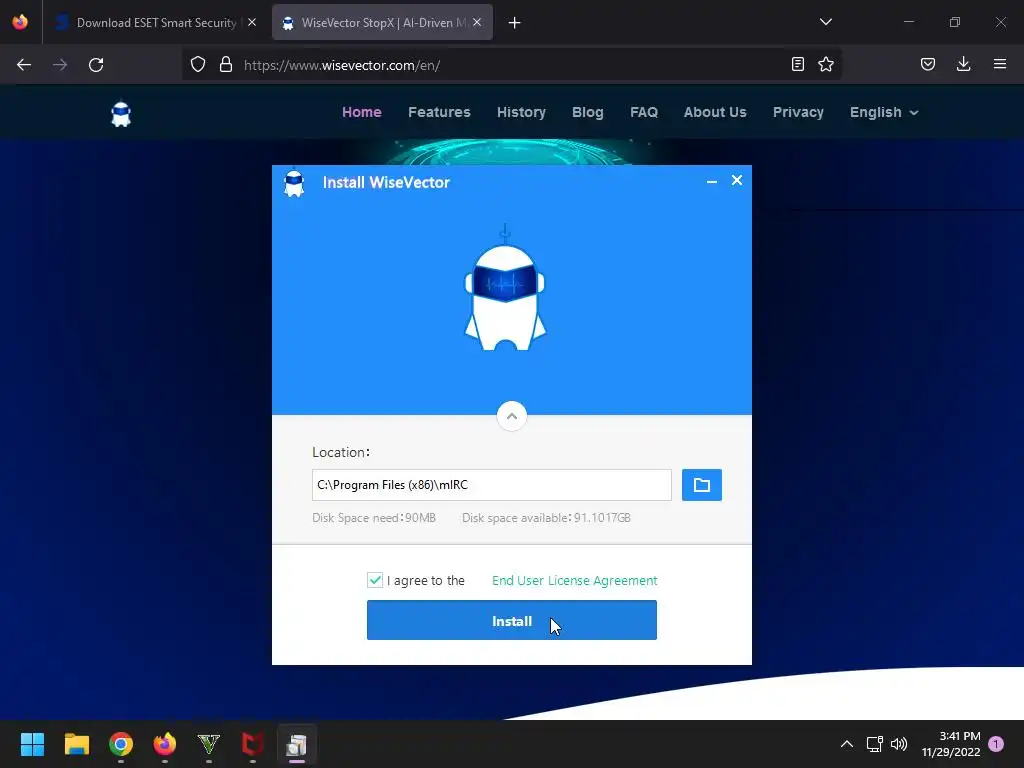Open the Features page in the site navigation

439,112
